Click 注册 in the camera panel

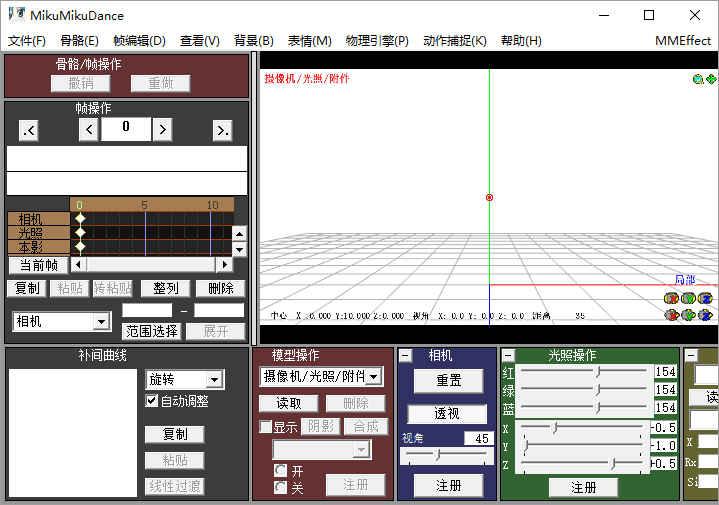coord(448,486)
